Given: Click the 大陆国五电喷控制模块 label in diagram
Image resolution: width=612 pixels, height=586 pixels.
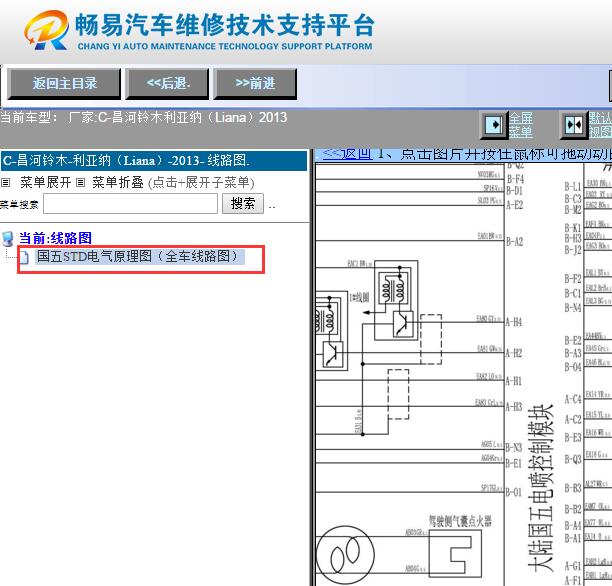Looking at the screenshot, I should (x=541, y=488).
